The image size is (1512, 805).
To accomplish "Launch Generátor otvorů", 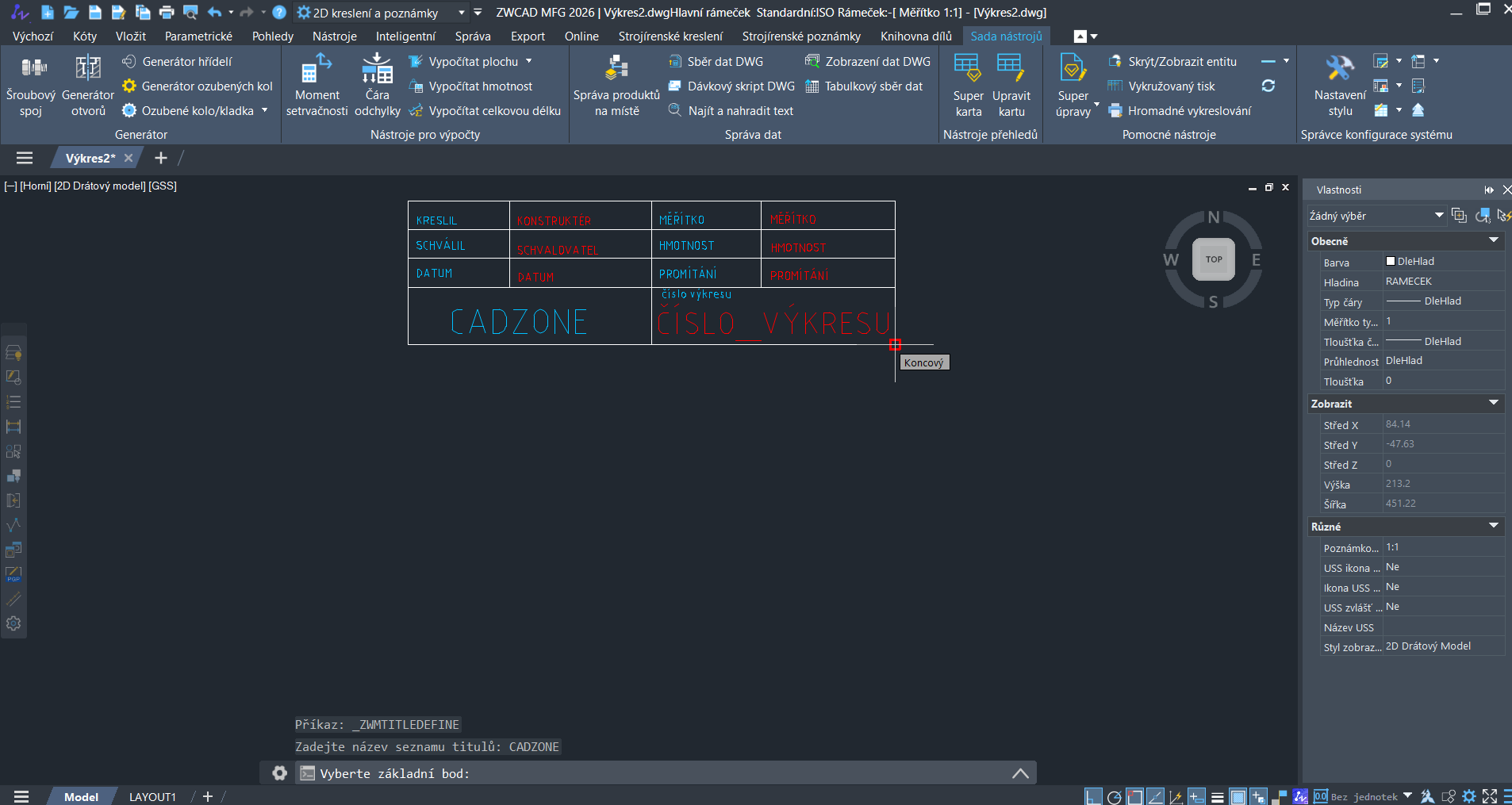I will [x=87, y=86].
